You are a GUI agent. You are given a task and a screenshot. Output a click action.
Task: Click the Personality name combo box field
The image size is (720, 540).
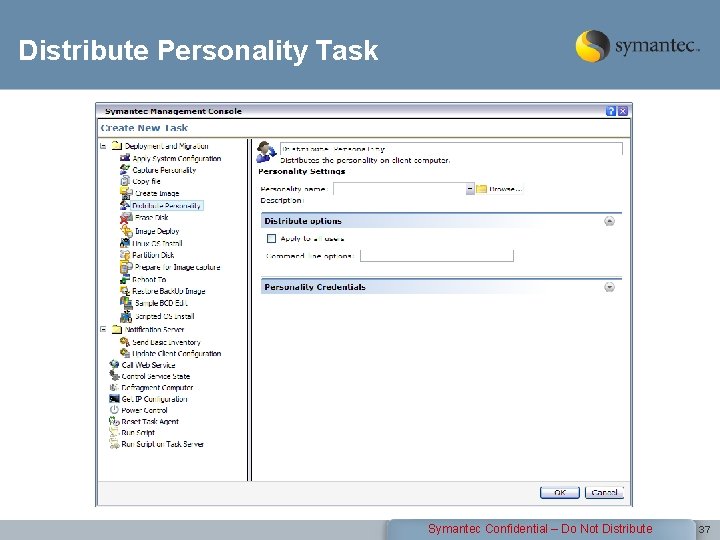pos(399,189)
